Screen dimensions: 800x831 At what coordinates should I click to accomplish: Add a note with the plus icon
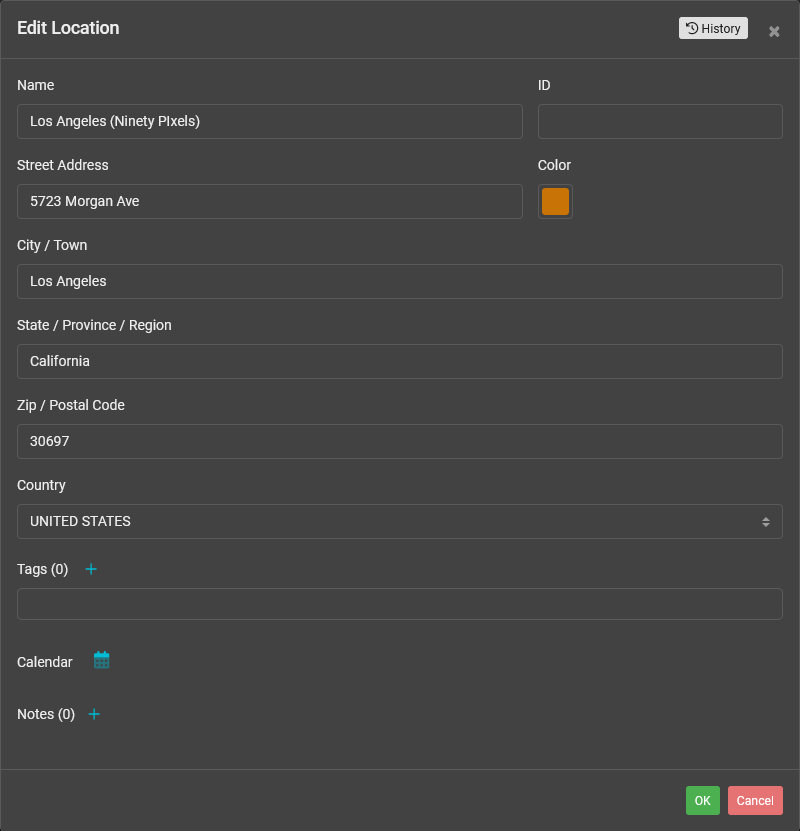click(94, 714)
